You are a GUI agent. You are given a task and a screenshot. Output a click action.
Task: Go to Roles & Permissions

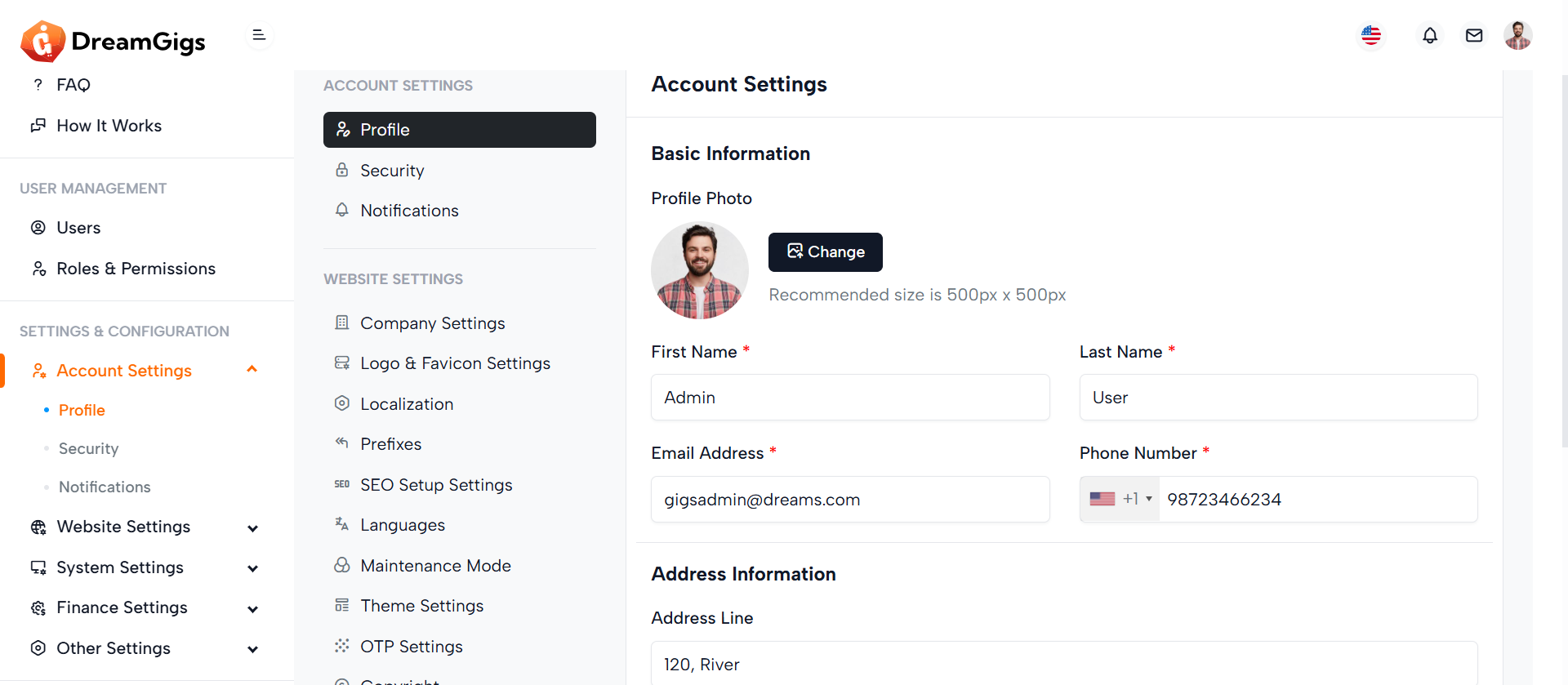(136, 269)
